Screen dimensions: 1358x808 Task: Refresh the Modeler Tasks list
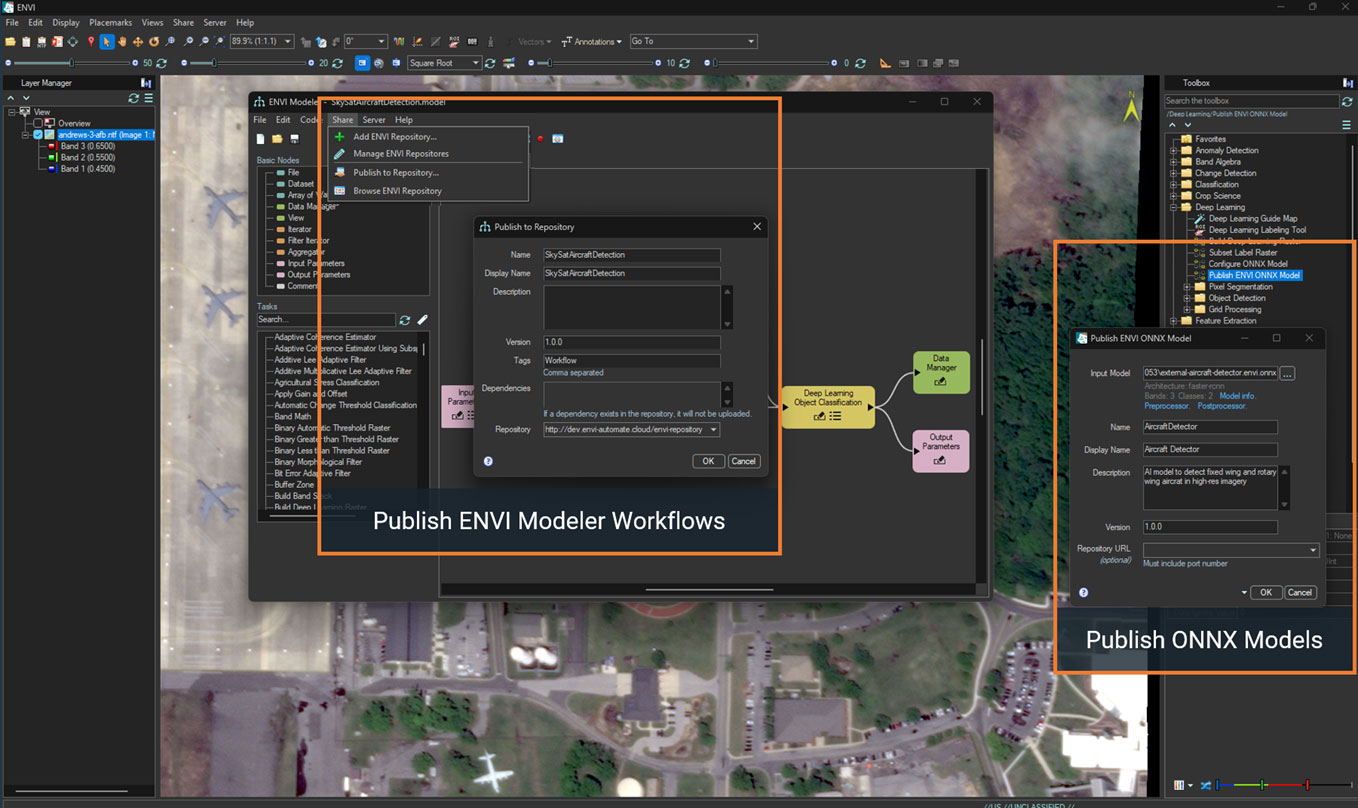405,320
